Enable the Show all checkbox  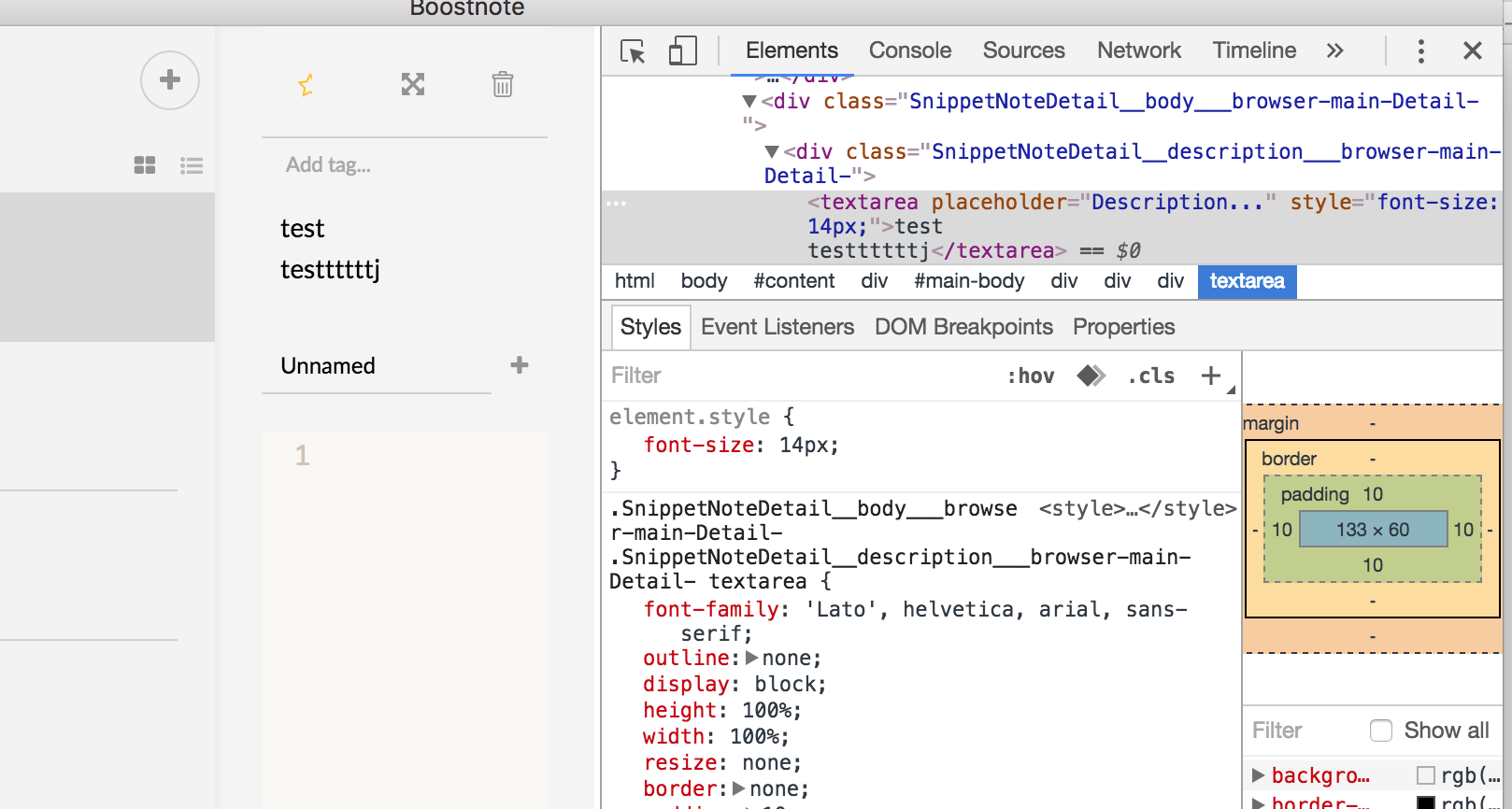coord(1381,731)
